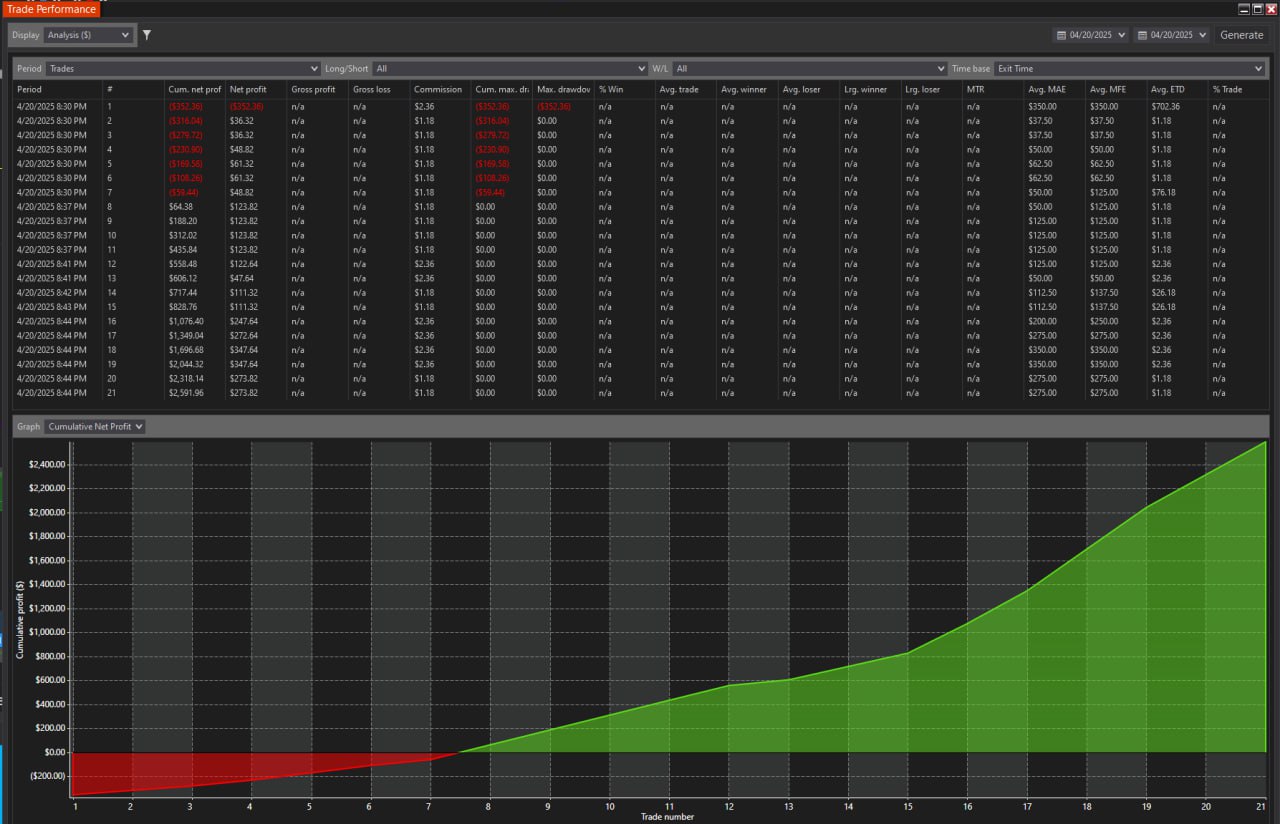Minimize the Trade Performance window
Image resolution: width=1280 pixels, height=824 pixels.
1243,8
